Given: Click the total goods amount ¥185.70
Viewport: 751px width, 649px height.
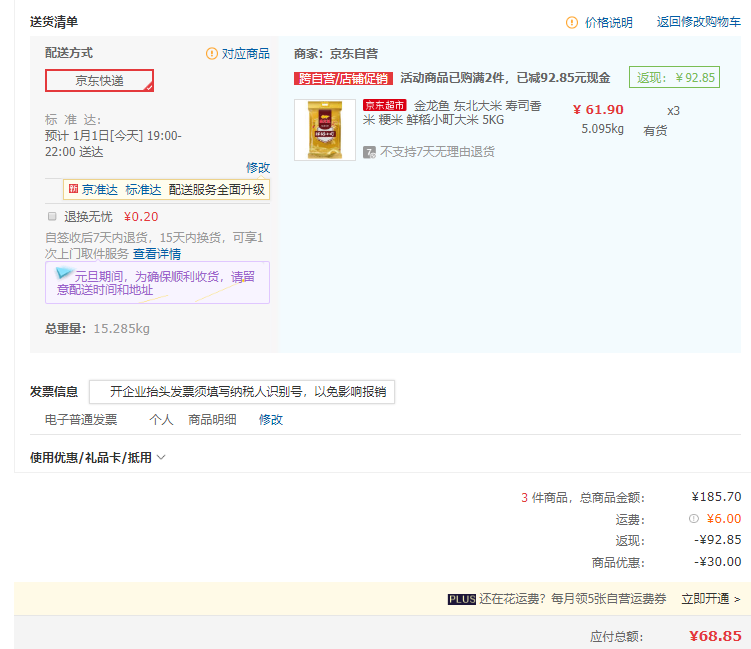Looking at the screenshot, I should pyautogui.click(x=717, y=497).
